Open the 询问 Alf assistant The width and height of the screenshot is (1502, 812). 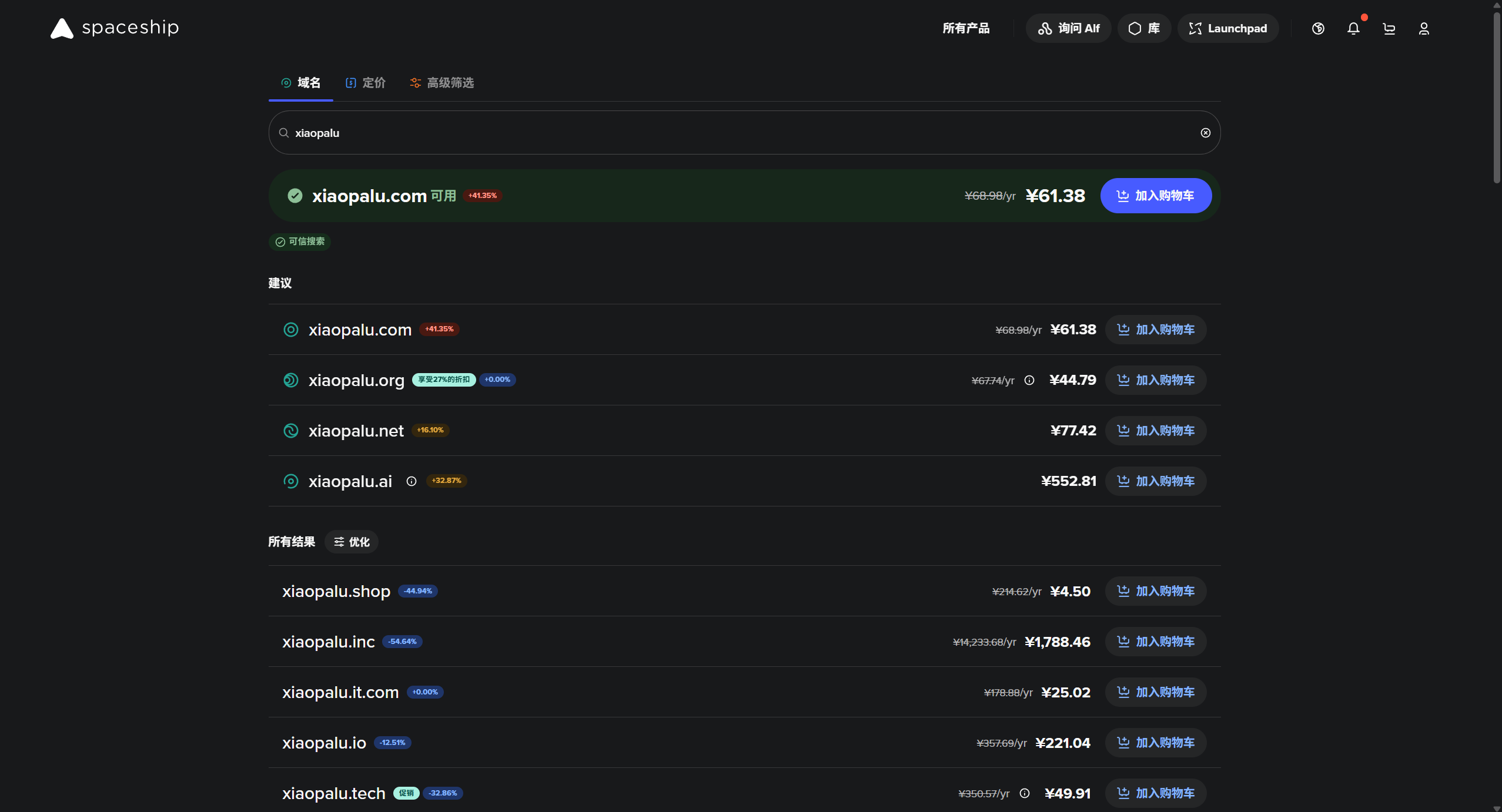click(1068, 28)
